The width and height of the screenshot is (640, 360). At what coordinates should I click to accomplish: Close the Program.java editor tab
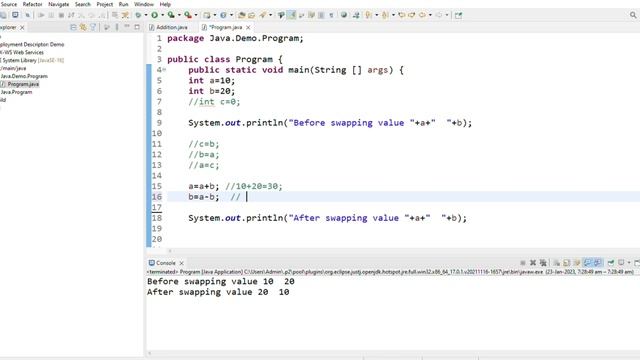248,27
